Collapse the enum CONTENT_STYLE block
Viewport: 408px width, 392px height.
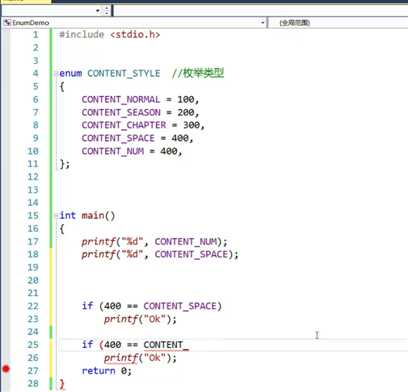click(56, 74)
